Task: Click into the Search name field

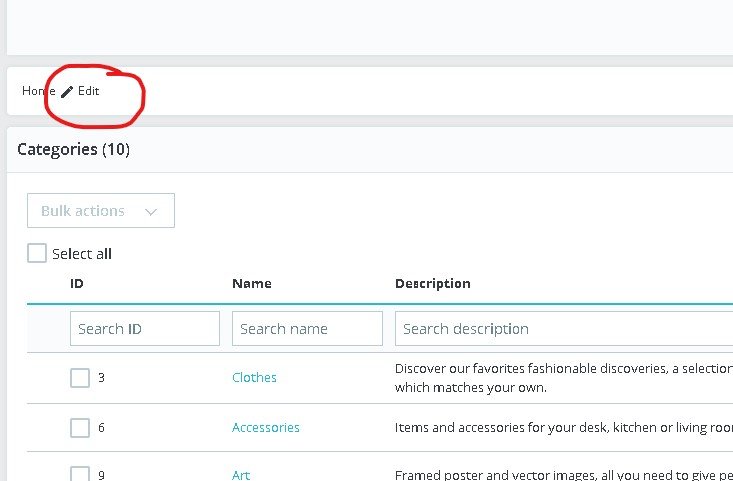Action: pos(307,329)
